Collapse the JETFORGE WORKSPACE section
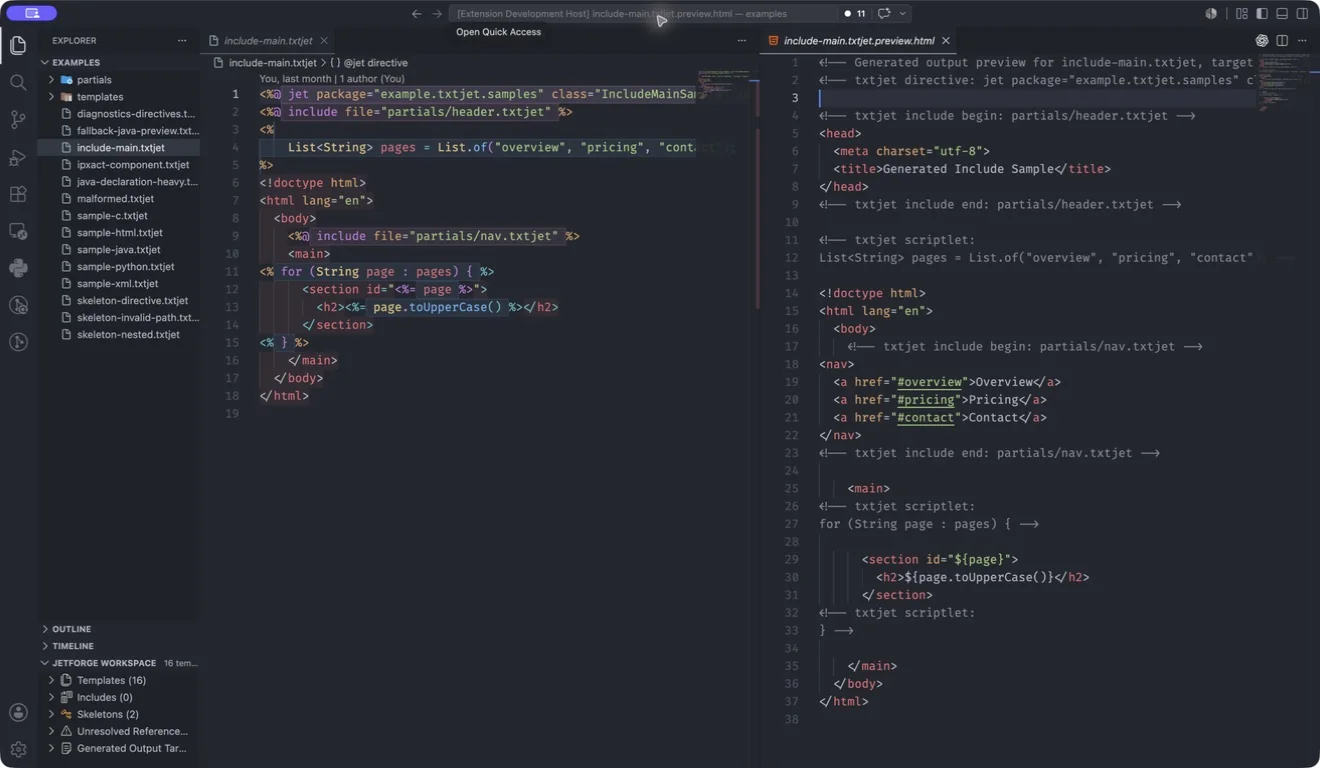 45,663
